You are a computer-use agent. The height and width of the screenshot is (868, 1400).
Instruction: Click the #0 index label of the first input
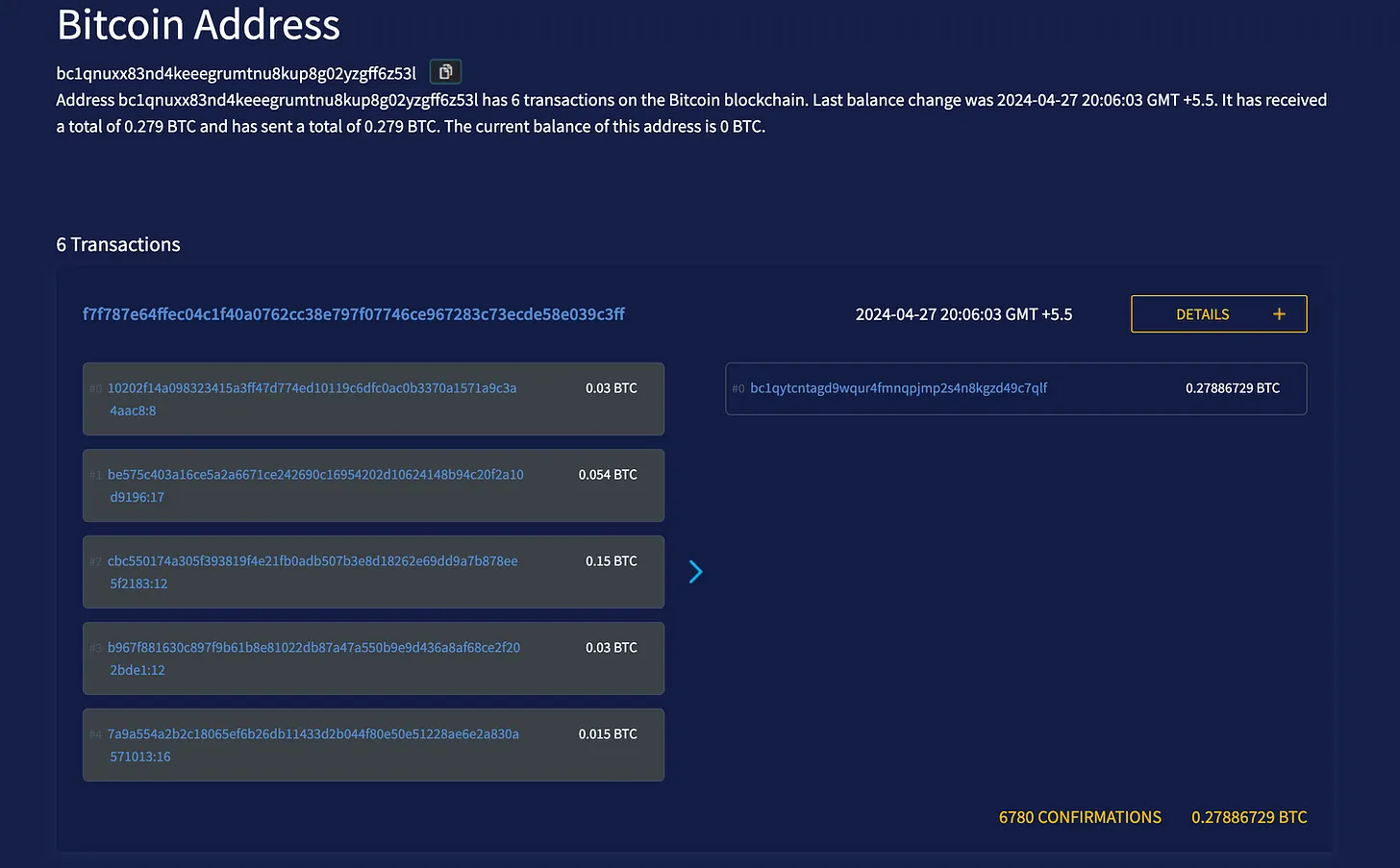click(95, 389)
